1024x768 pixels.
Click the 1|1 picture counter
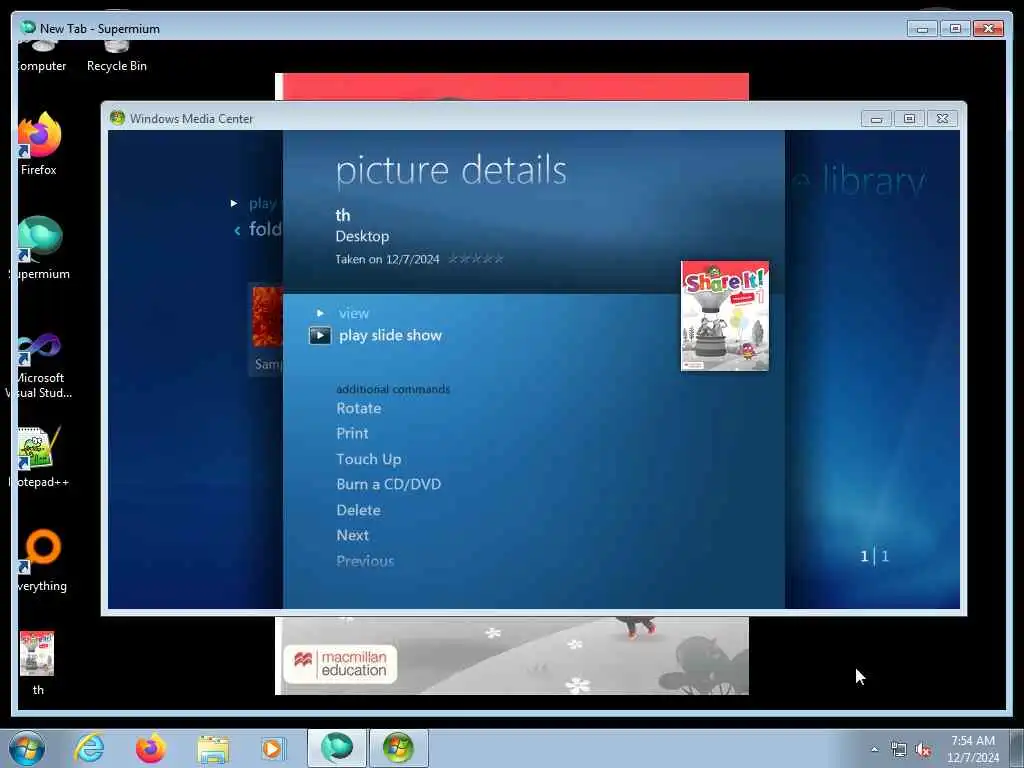coord(874,556)
